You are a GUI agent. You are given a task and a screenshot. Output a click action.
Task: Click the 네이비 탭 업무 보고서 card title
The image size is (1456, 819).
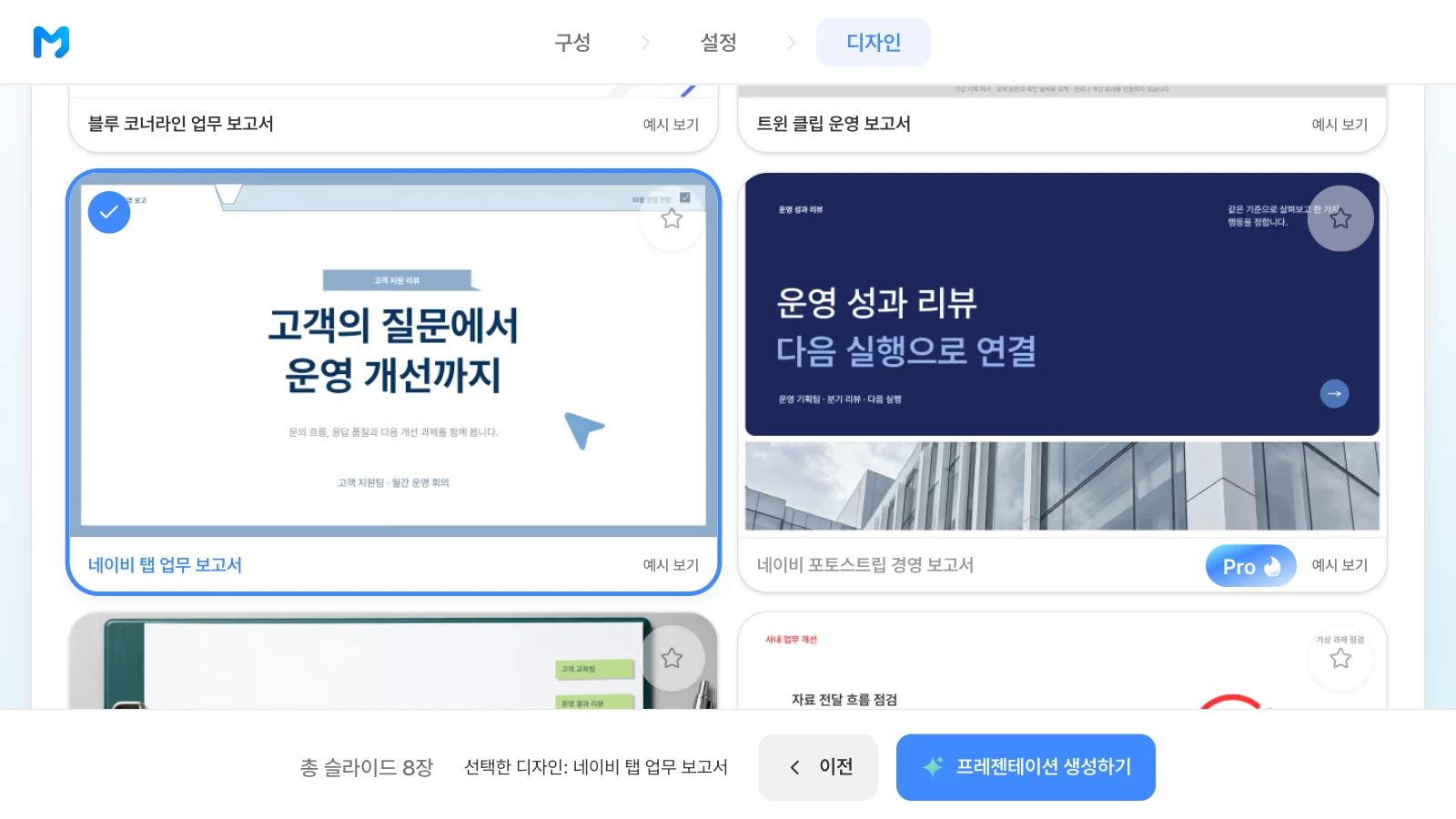point(165,565)
